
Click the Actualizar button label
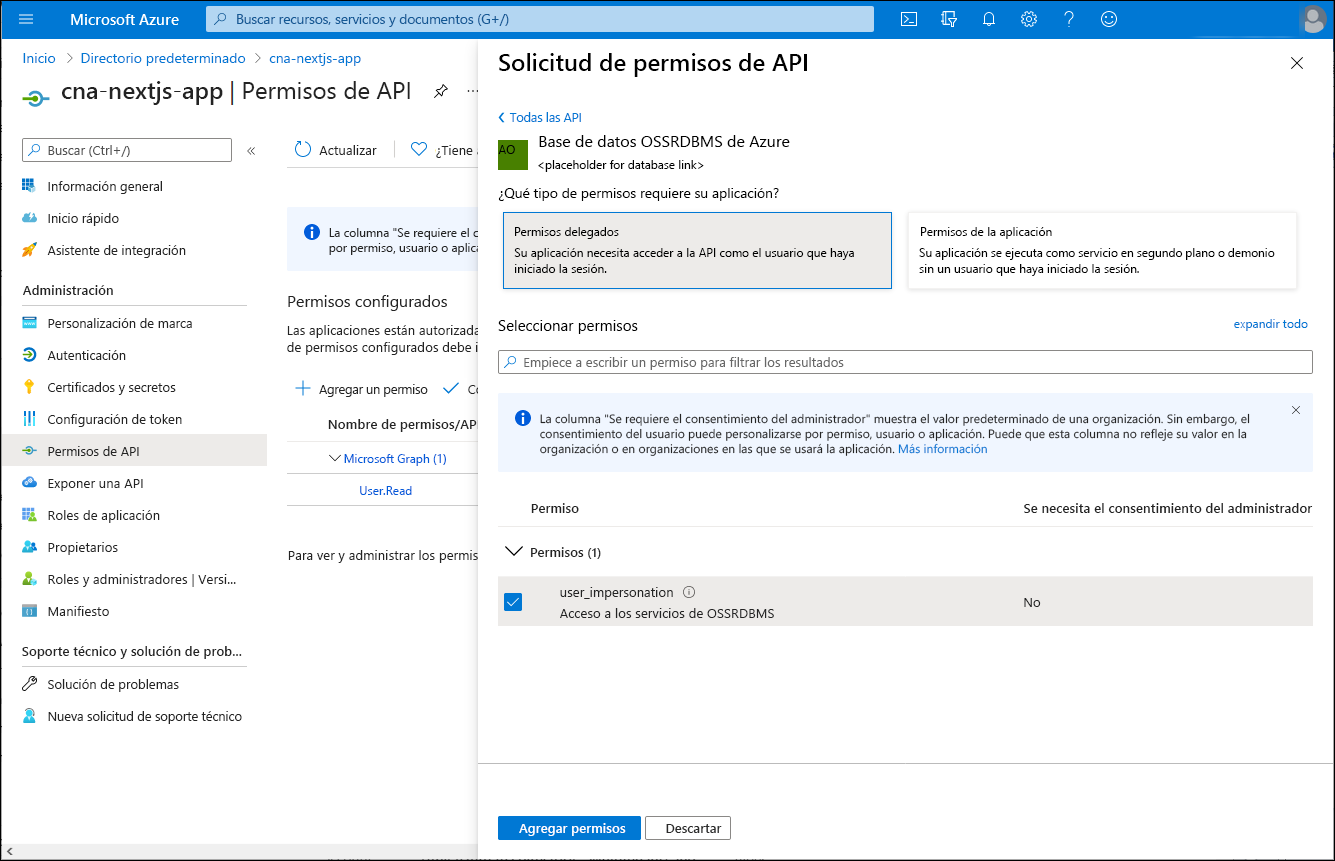pos(348,150)
